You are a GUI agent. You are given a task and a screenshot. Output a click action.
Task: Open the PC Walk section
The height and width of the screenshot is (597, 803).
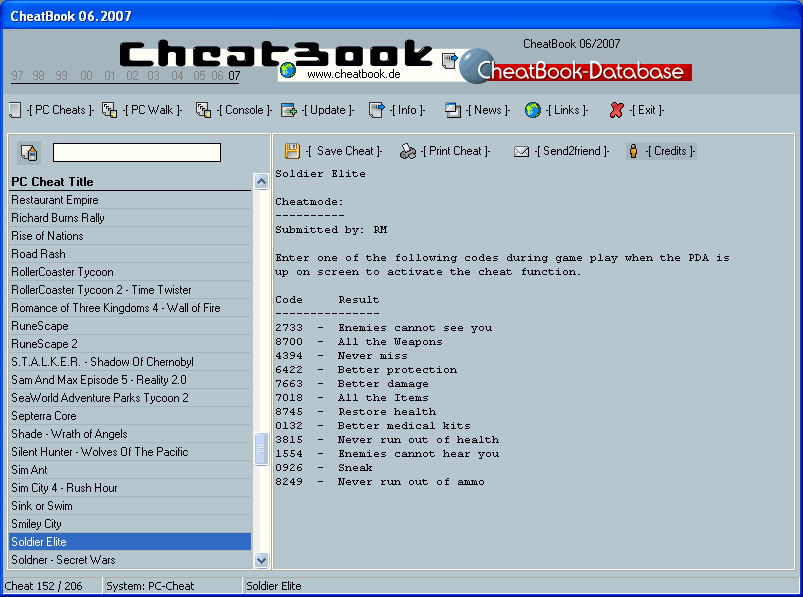click(x=153, y=110)
